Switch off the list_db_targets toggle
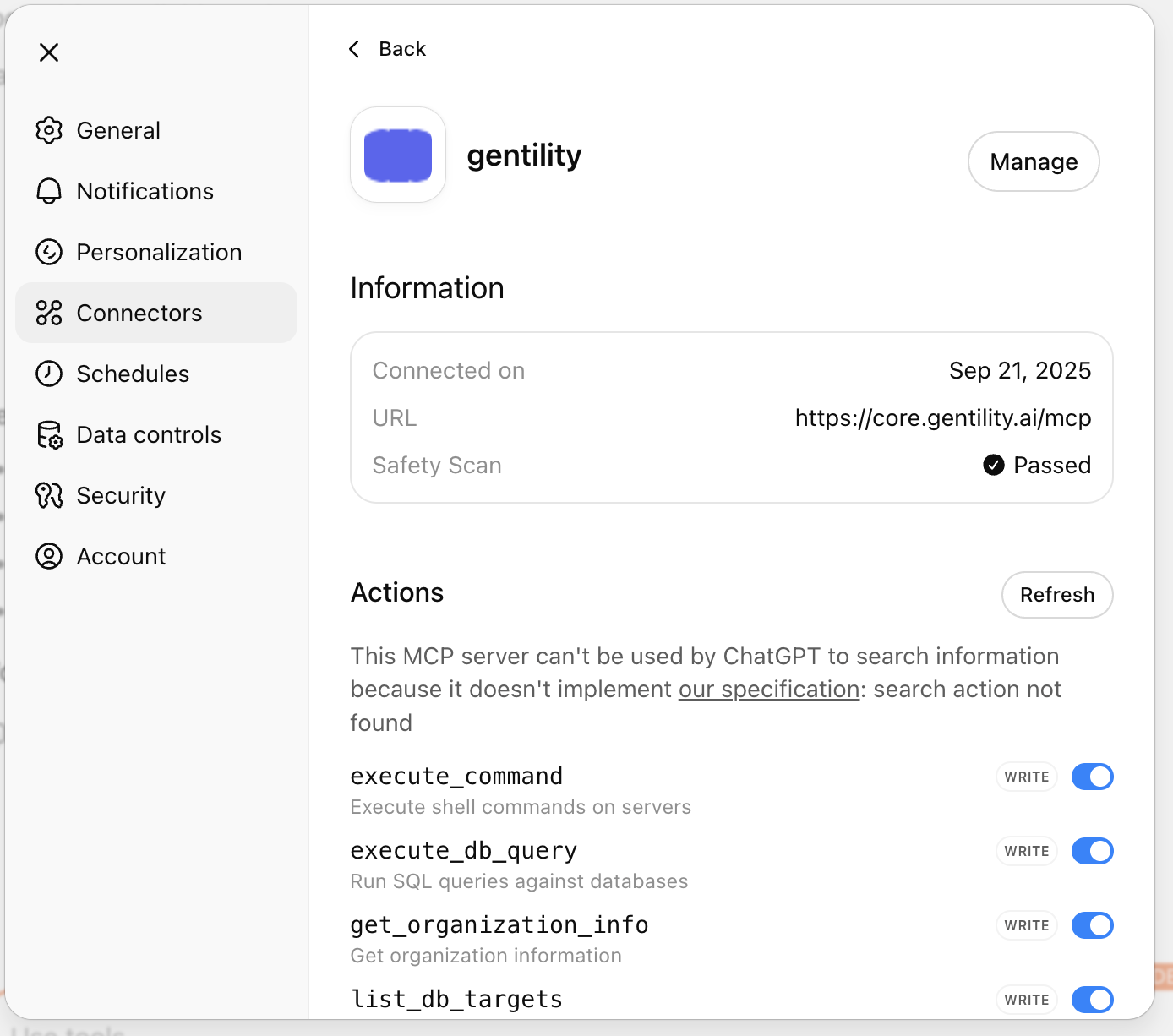1173x1036 pixels. click(x=1092, y=999)
